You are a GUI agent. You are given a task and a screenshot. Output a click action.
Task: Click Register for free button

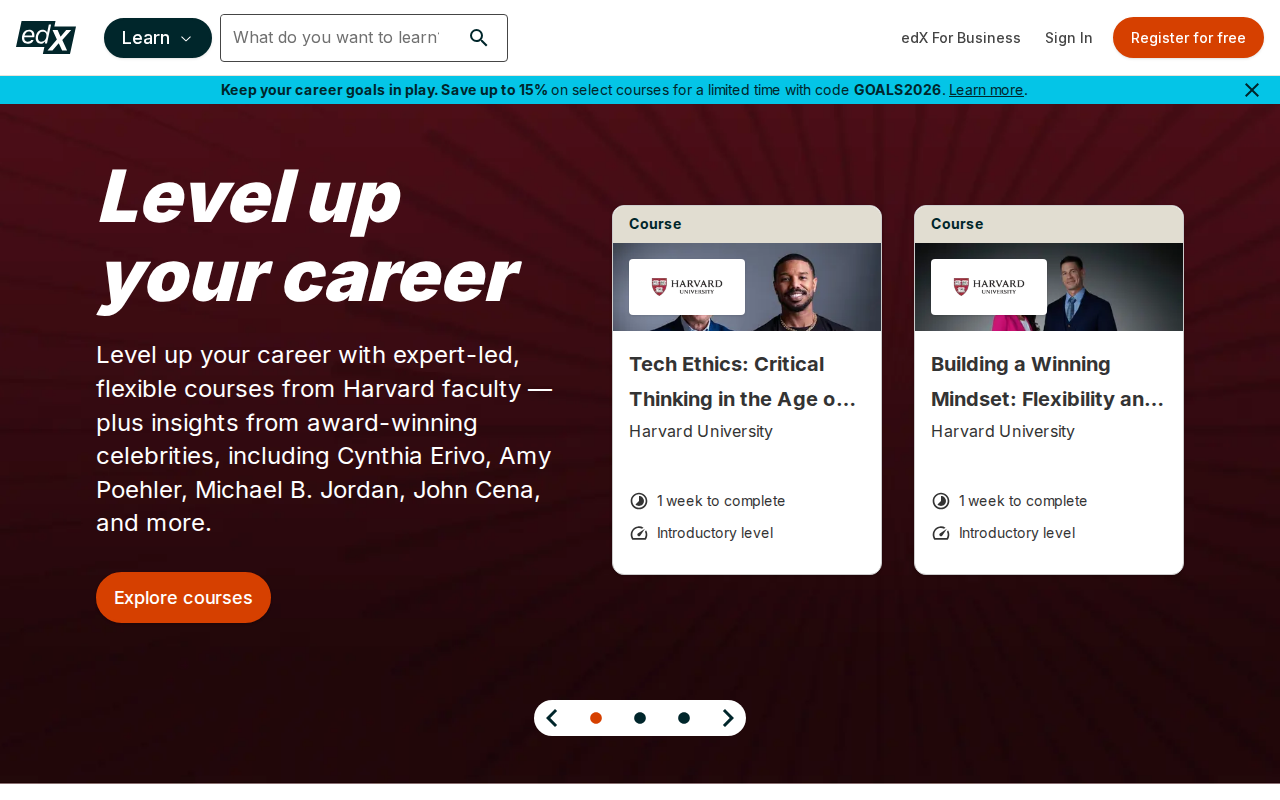point(1188,38)
